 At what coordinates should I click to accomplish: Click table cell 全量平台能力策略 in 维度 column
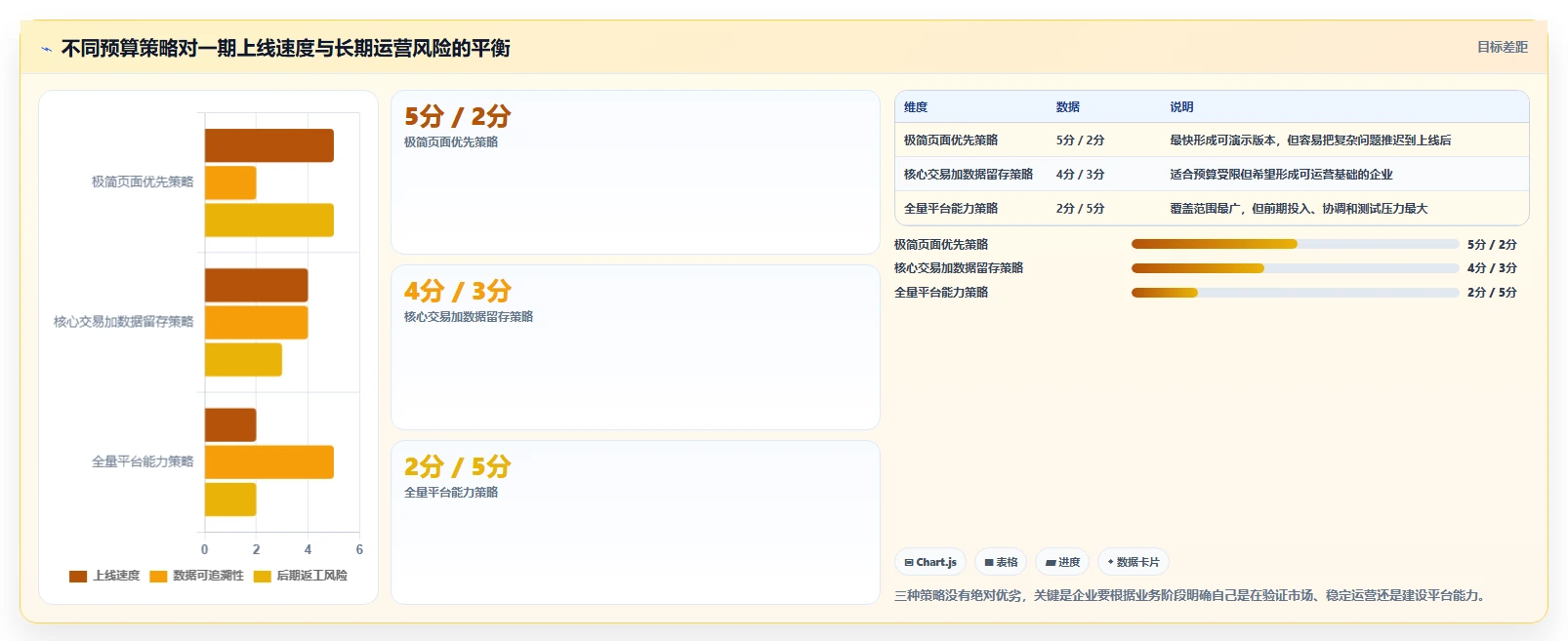(x=951, y=209)
